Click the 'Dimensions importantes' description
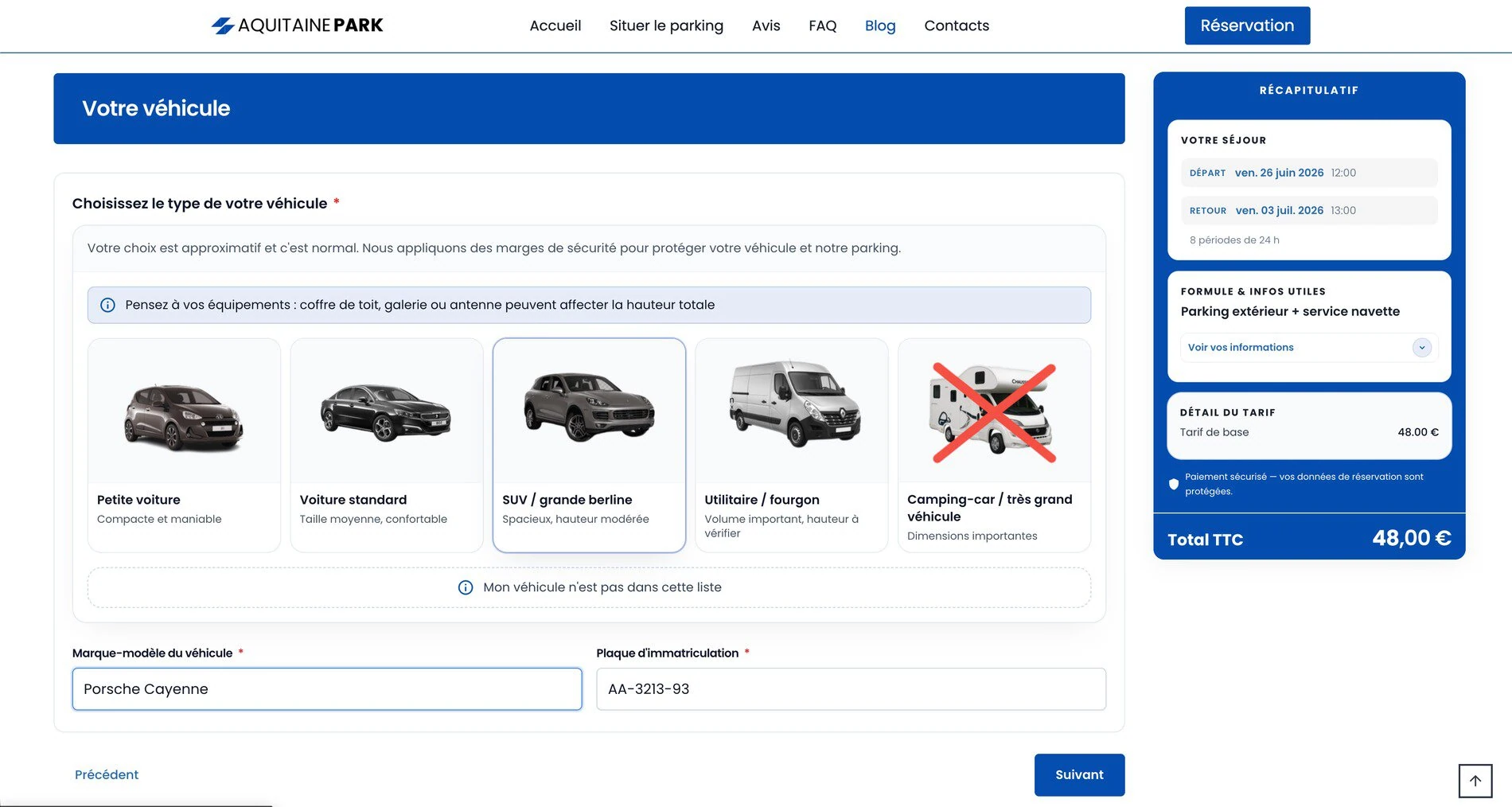This screenshot has height=807, width=1512. click(x=972, y=536)
